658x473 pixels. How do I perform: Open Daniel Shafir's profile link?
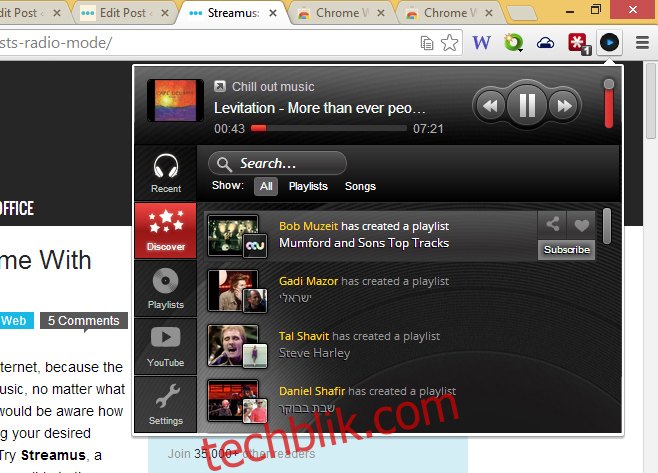312,391
